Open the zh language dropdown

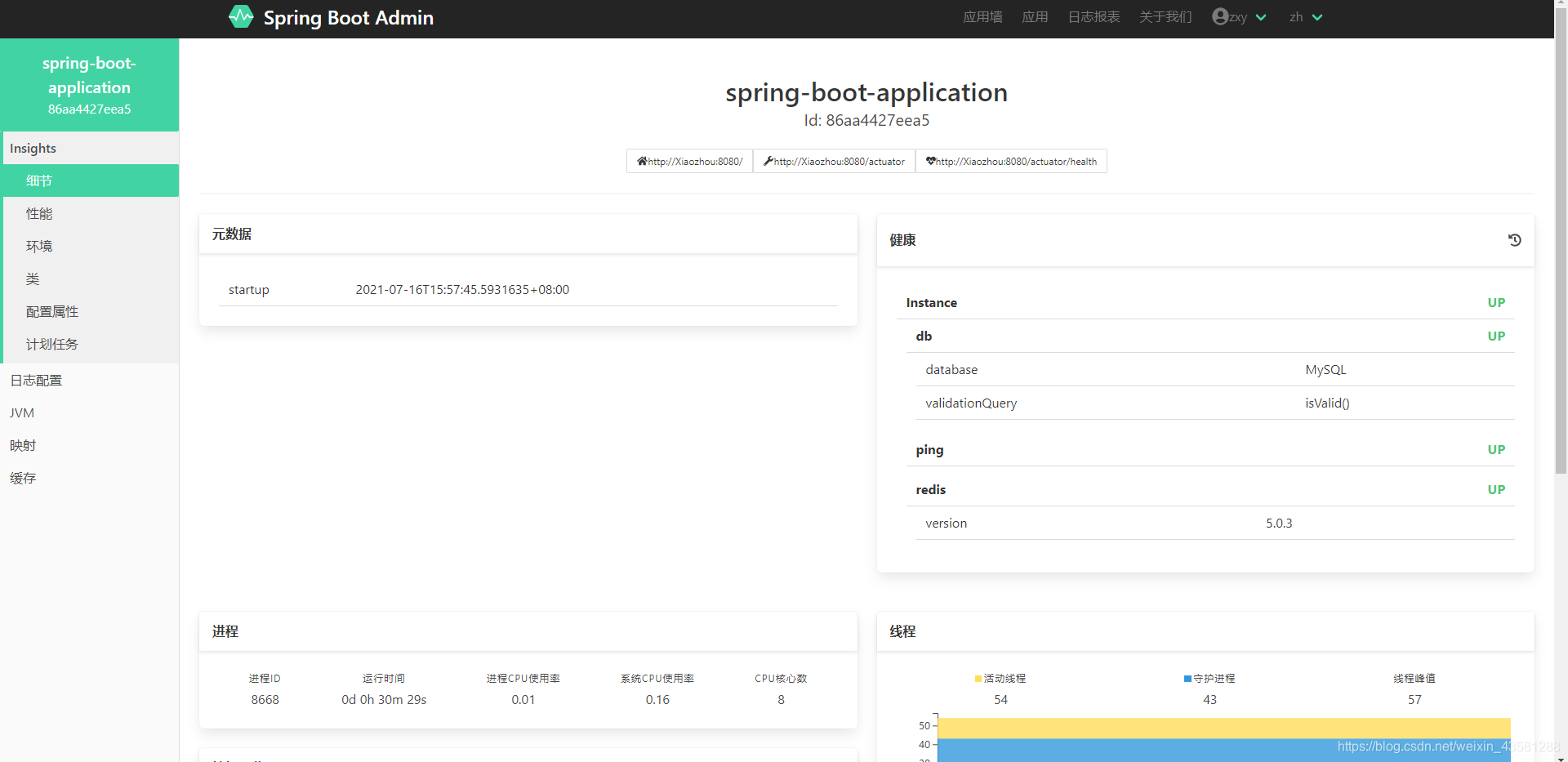pyautogui.click(x=1306, y=17)
